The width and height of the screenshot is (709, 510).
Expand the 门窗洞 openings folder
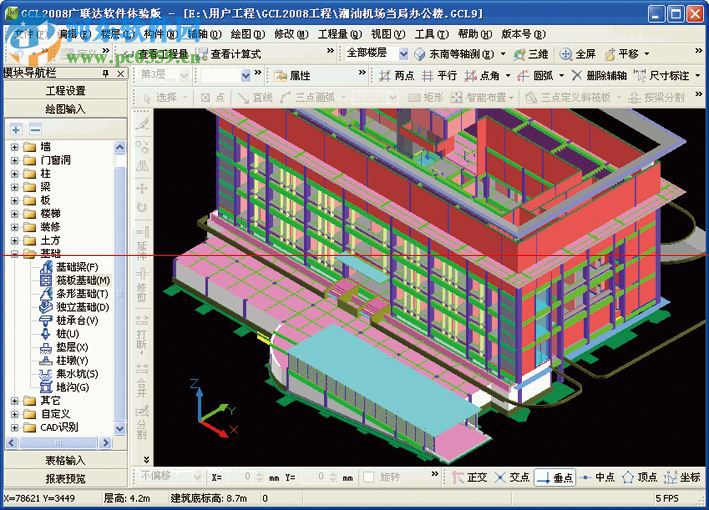pos(14,161)
